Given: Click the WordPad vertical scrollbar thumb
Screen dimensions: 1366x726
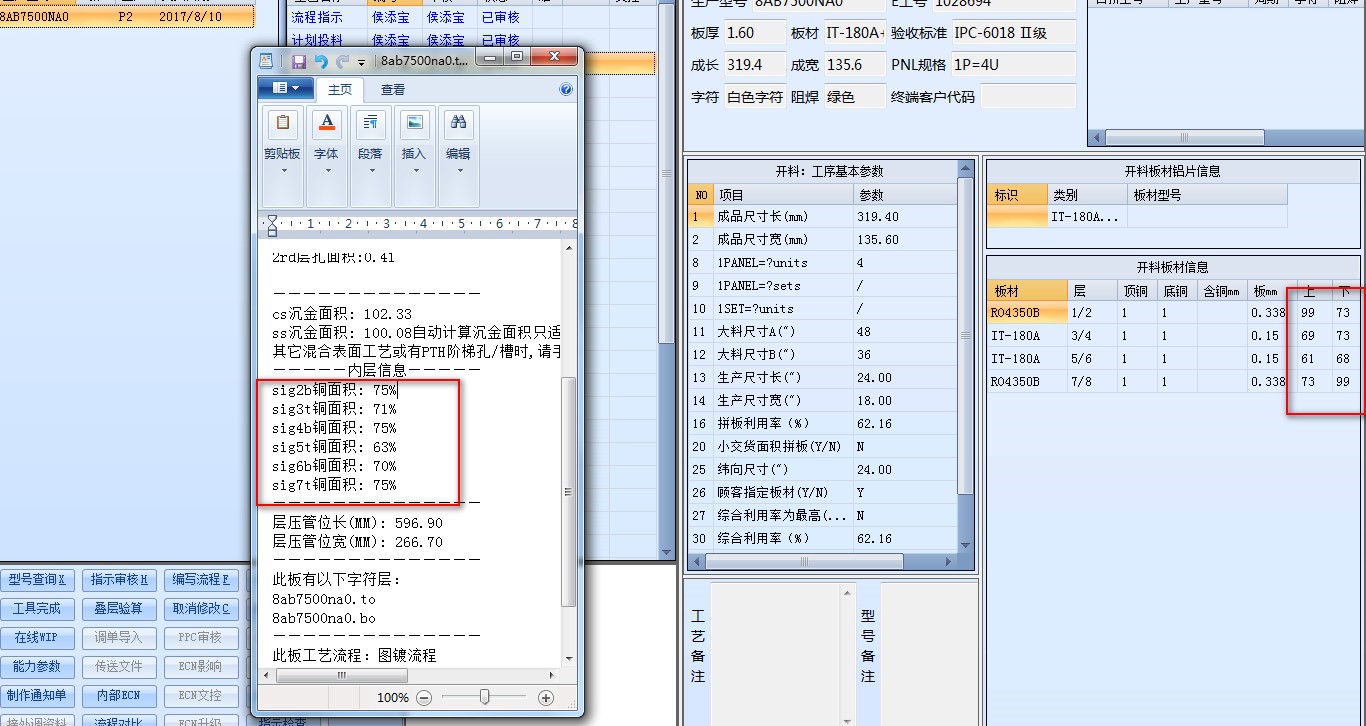Looking at the screenshot, I should coord(569,490).
